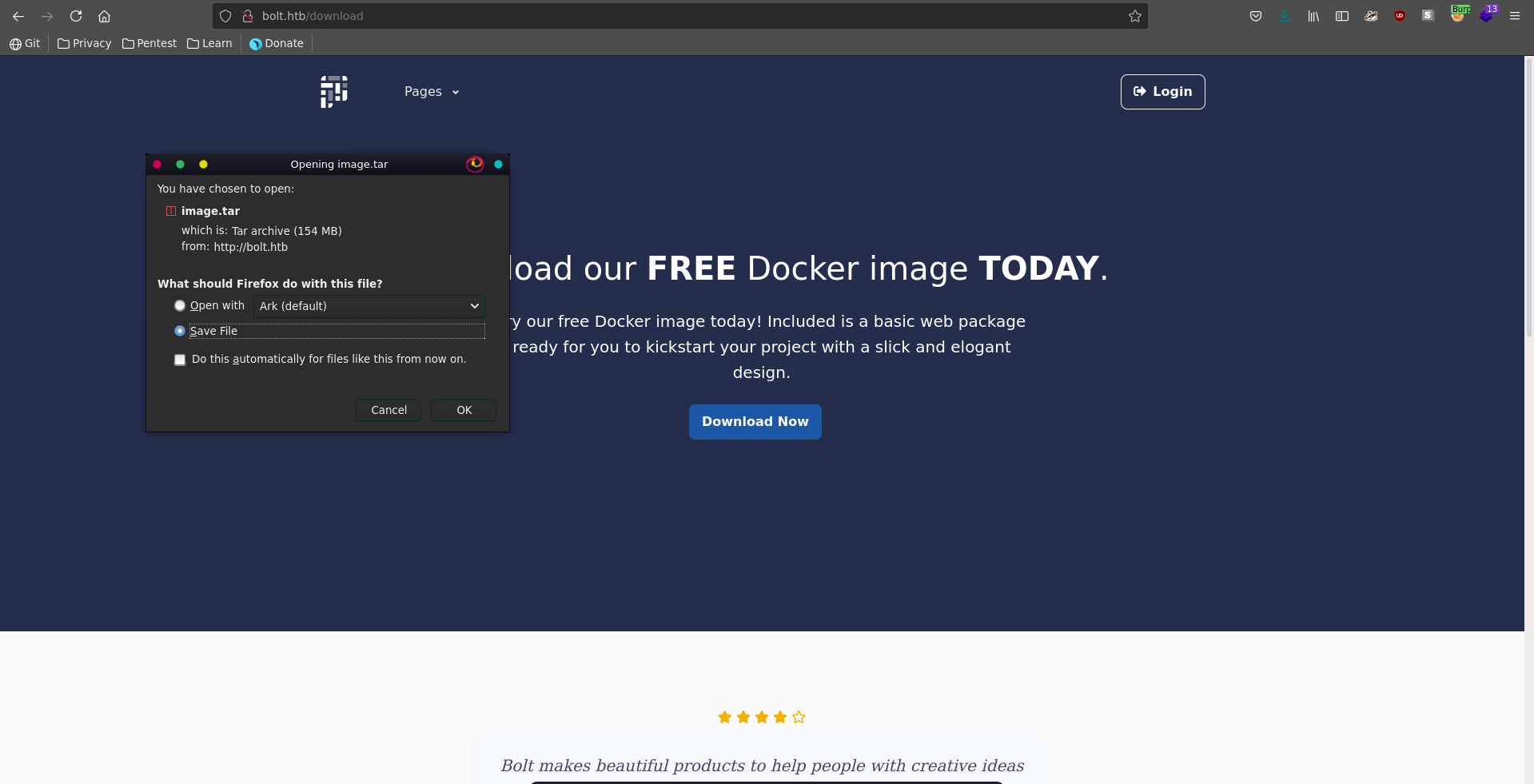Open the Learn bookmarks folder
The height and width of the screenshot is (784, 1534).
[209, 43]
